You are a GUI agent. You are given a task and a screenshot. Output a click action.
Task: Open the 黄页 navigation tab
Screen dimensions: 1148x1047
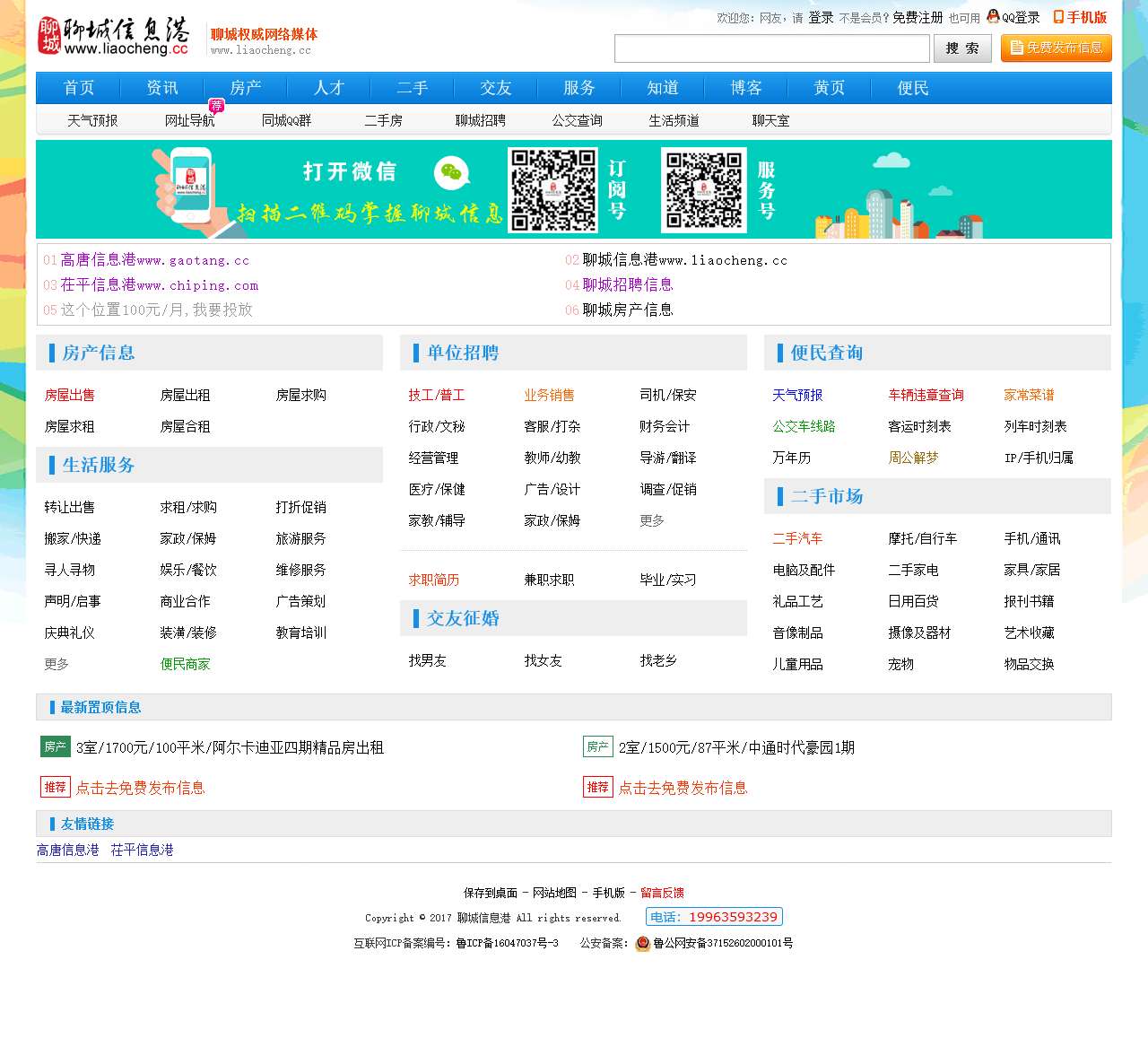click(x=830, y=88)
